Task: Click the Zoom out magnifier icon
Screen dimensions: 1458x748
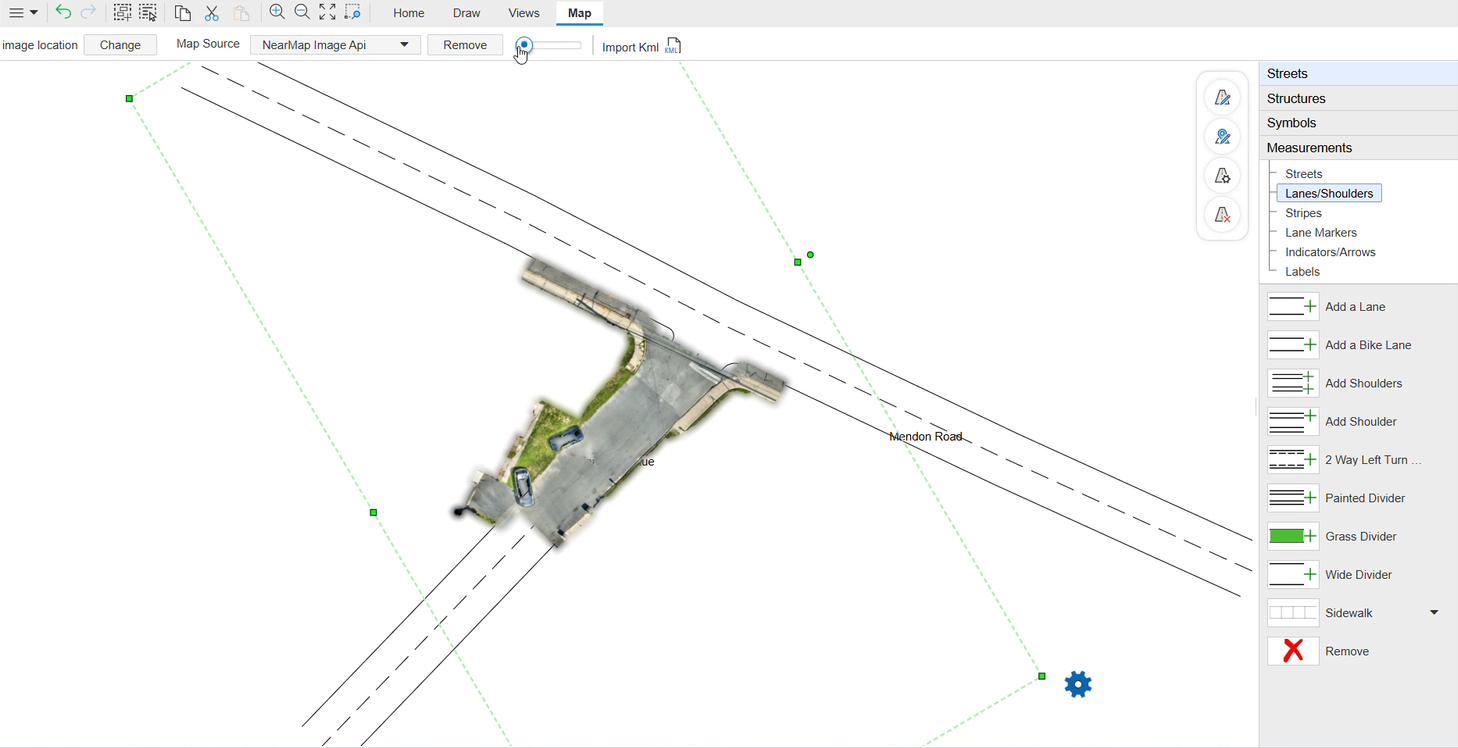Action: (302, 13)
